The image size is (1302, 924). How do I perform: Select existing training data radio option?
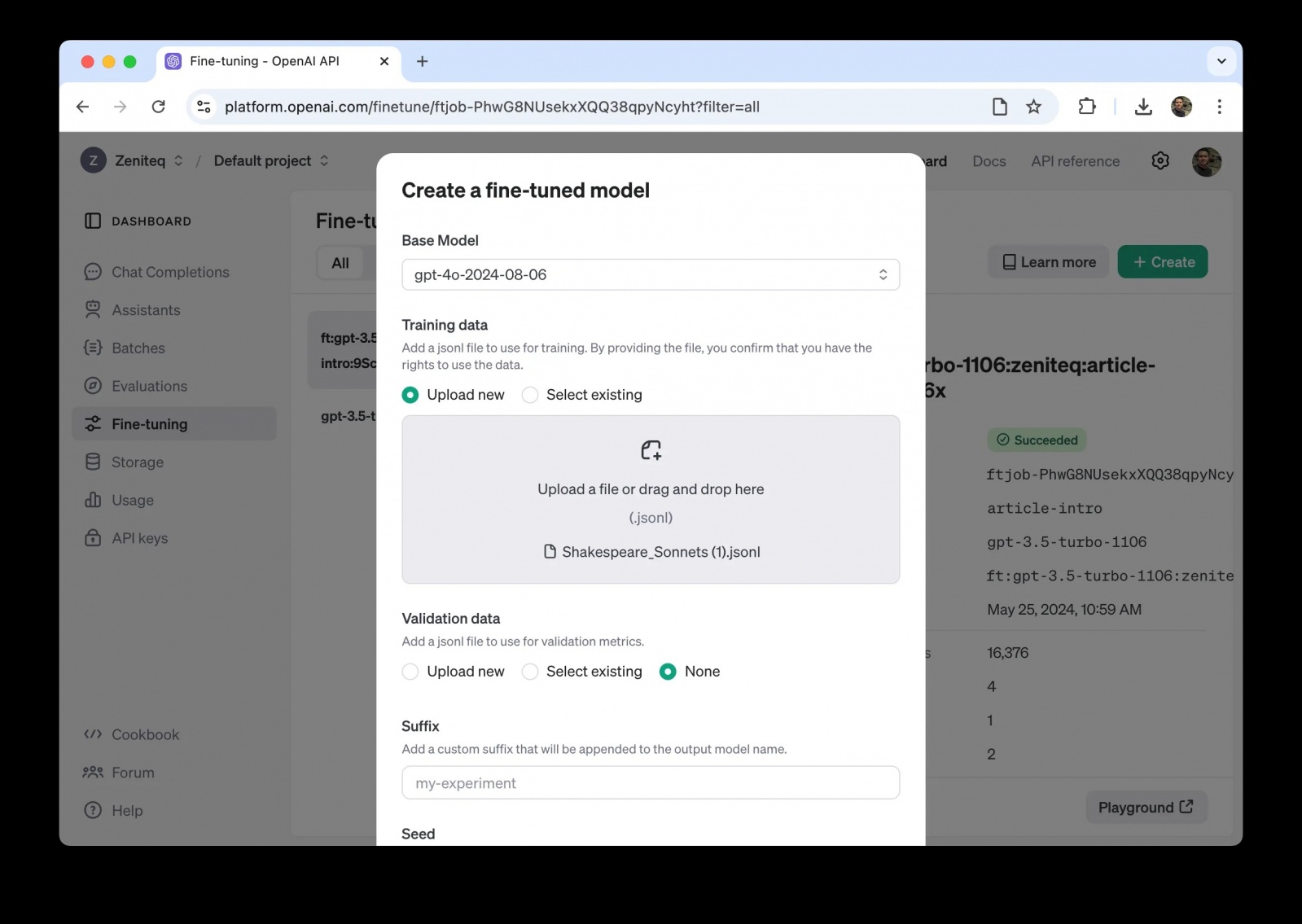point(530,395)
